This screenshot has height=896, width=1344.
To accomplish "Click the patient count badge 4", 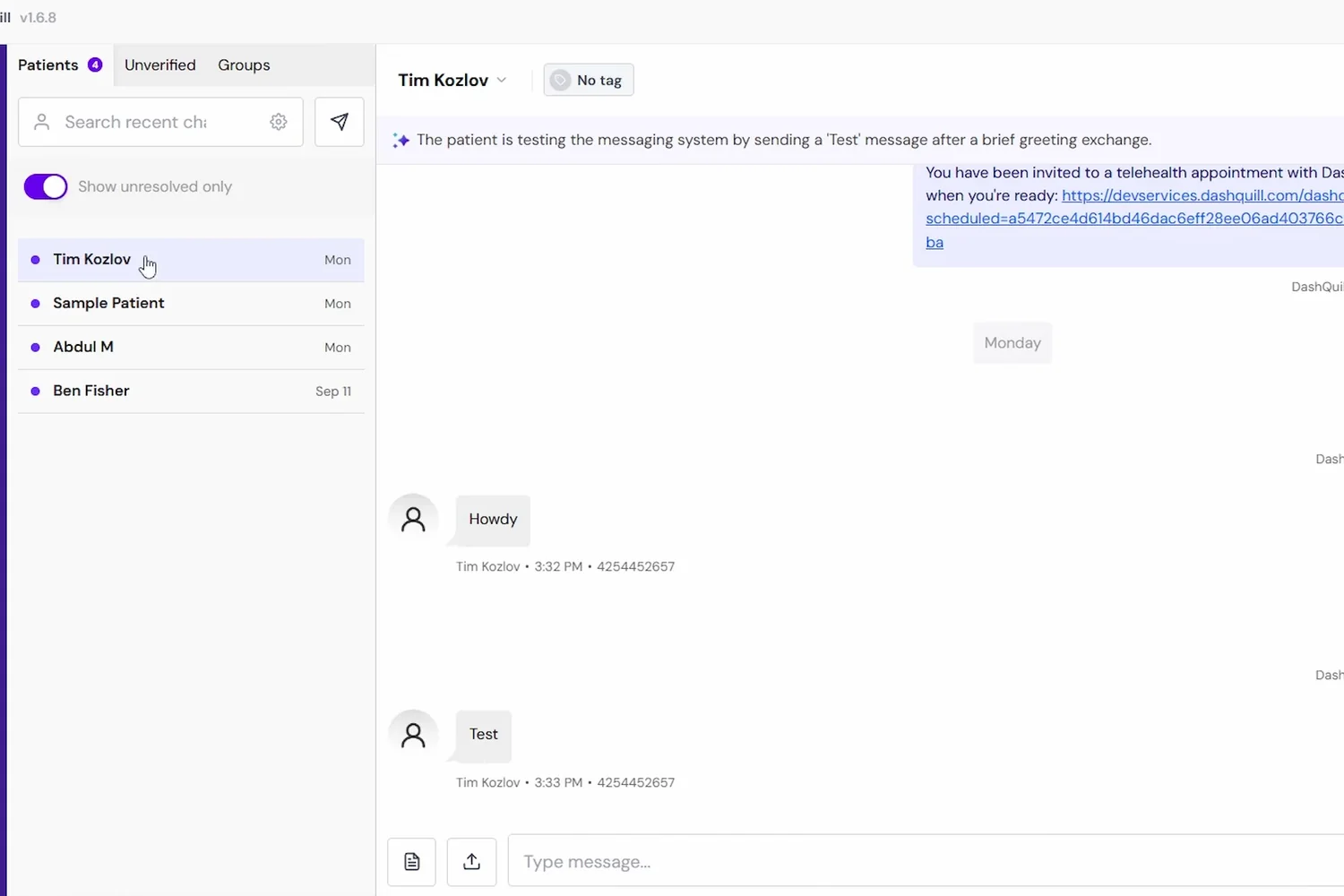I will pos(95,65).
